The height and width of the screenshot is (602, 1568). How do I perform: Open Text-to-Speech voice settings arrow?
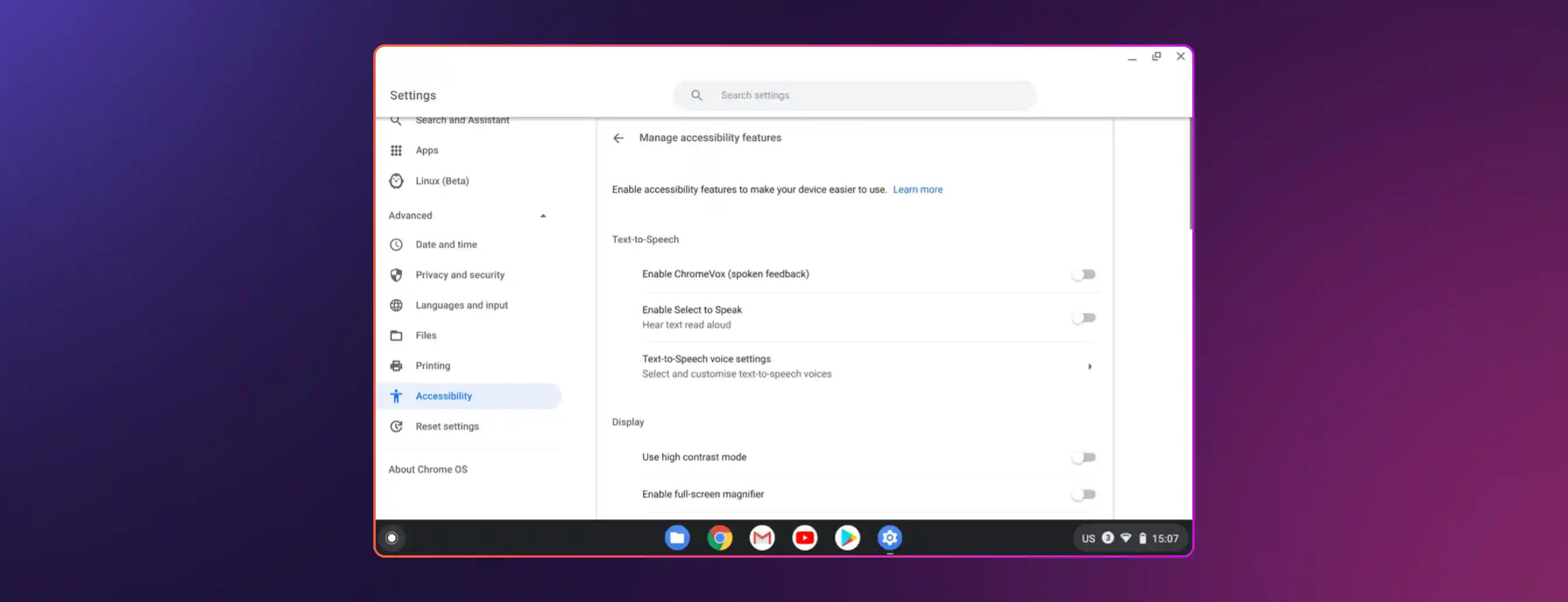point(1090,366)
